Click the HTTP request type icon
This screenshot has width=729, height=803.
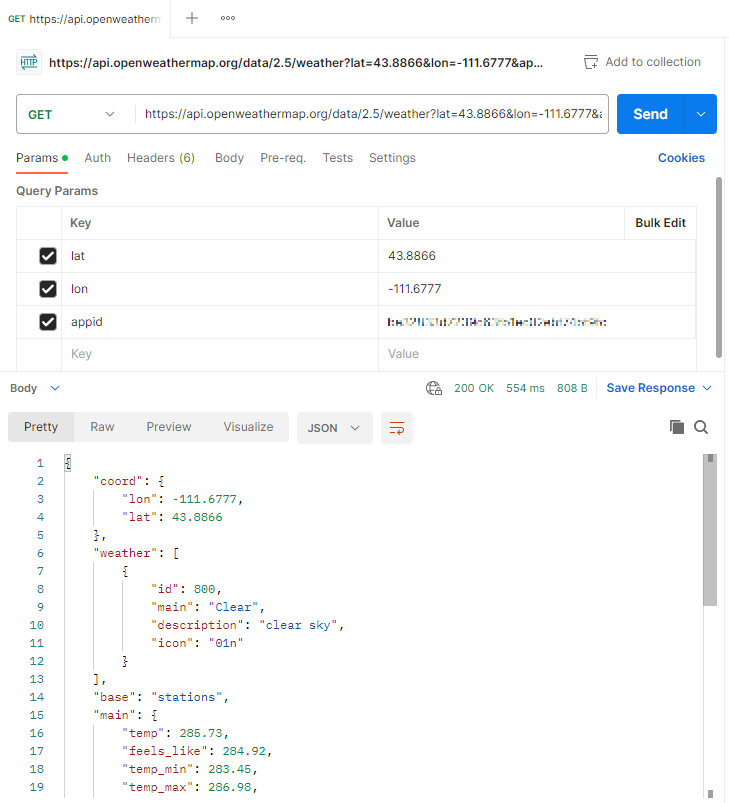[29, 62]
